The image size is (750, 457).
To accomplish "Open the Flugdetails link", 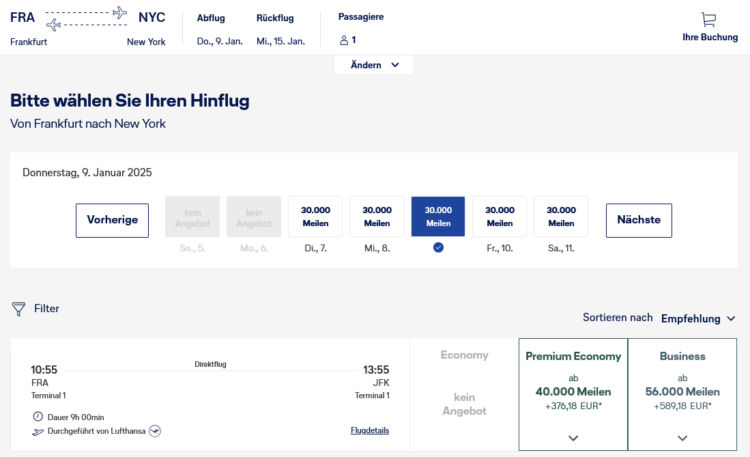I will tap(369, 431).
